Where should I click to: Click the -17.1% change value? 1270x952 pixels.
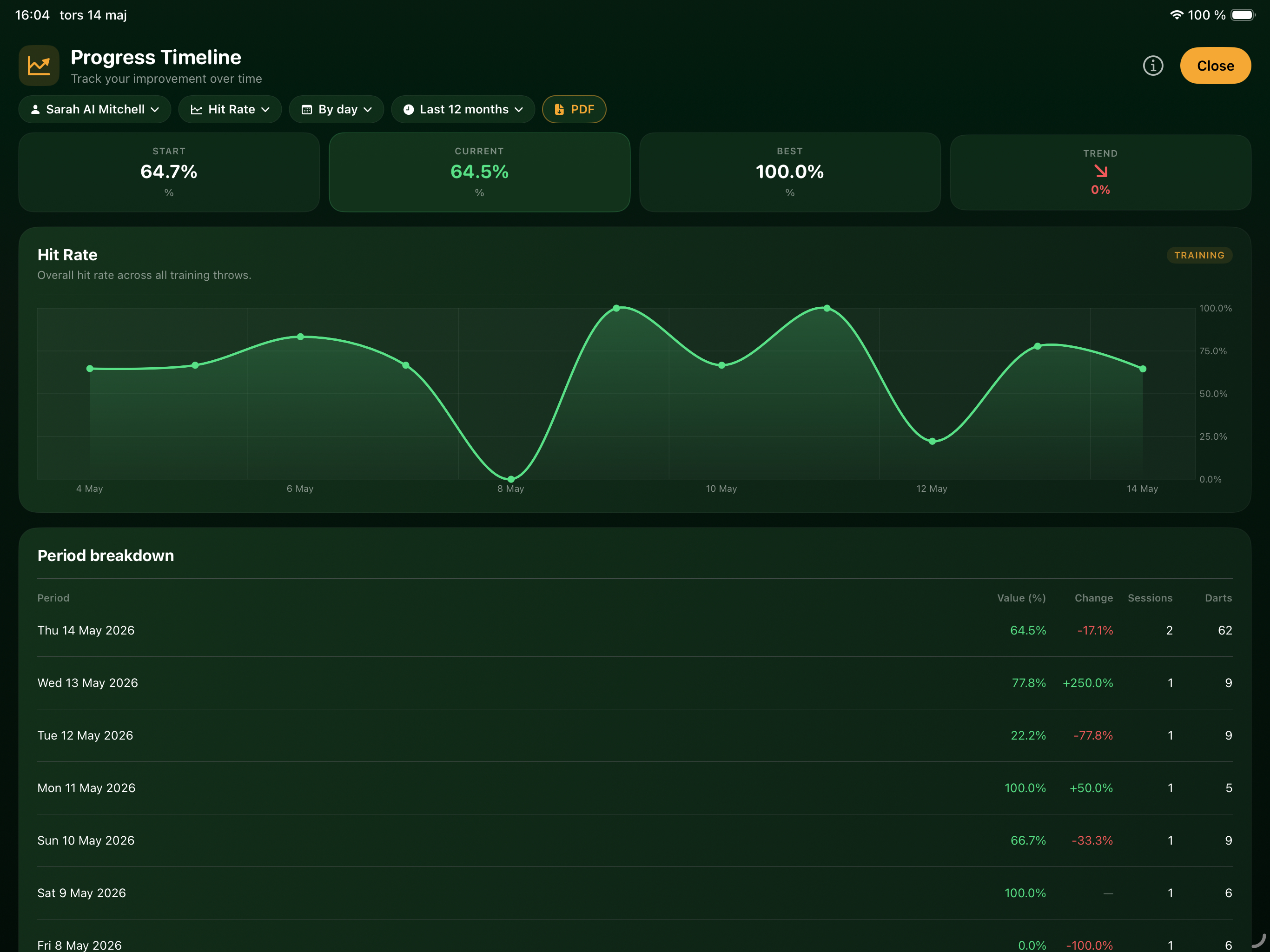click(x=1095, y=630)
